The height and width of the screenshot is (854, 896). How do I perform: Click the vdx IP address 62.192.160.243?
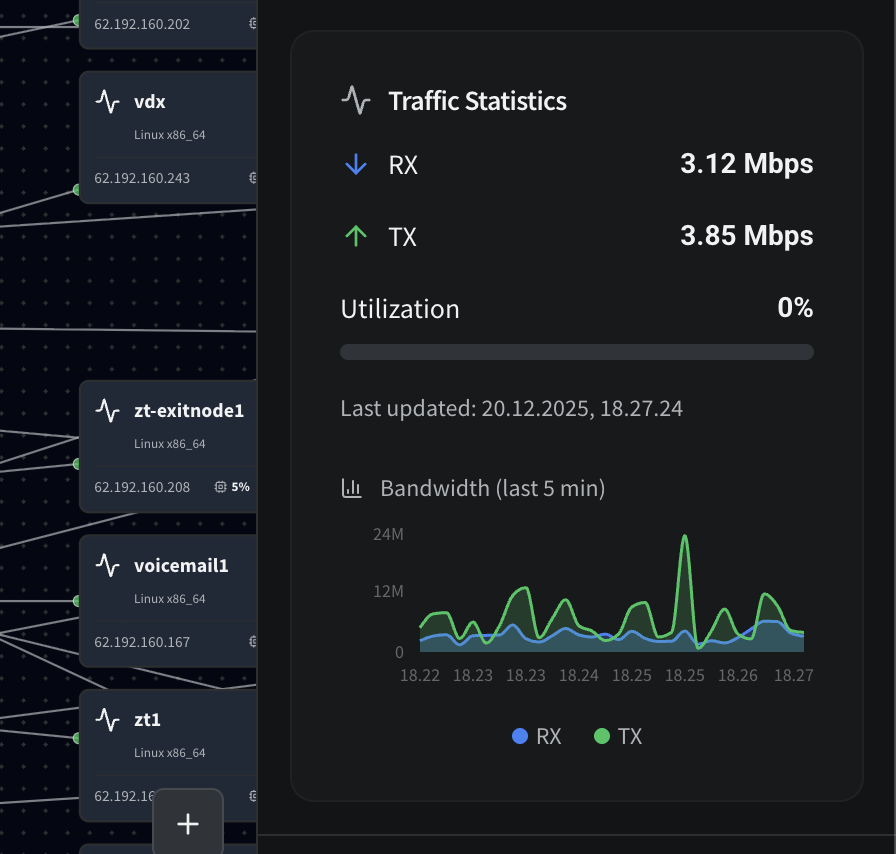(142, 178)
